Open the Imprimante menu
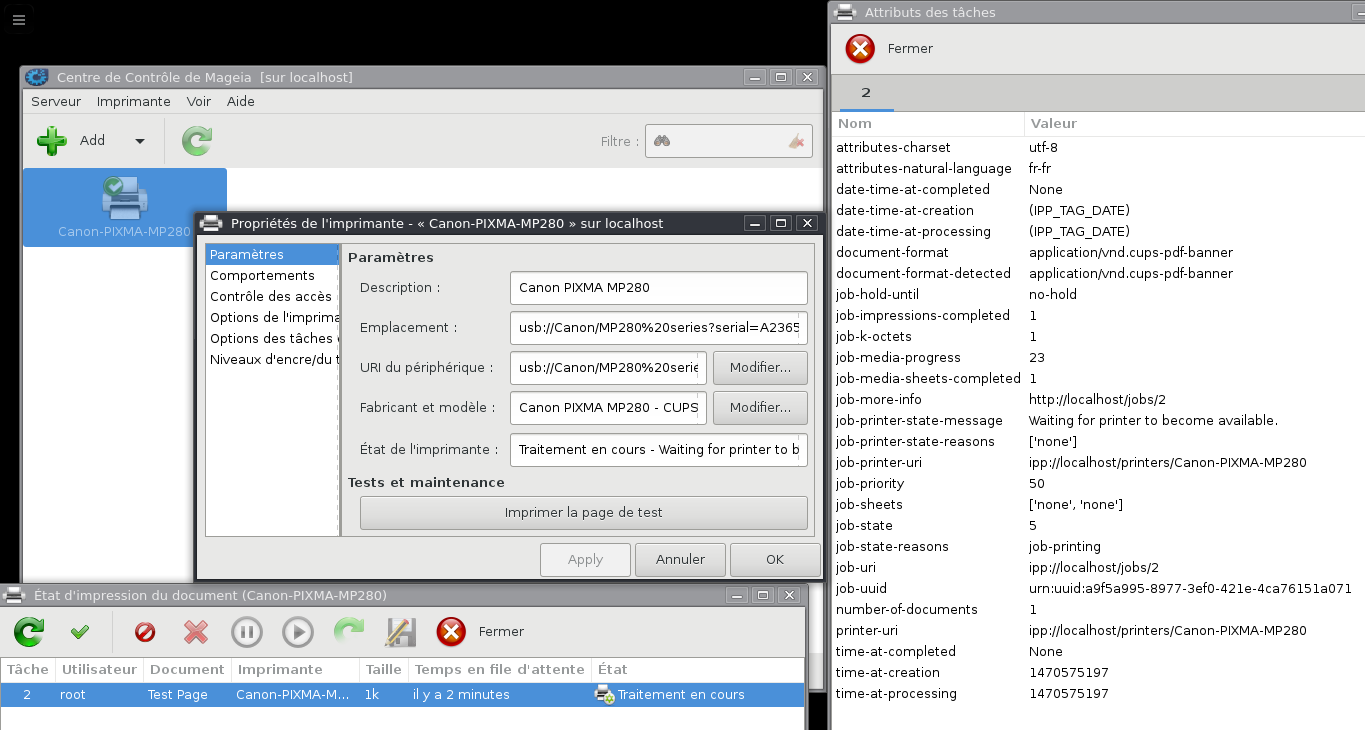 pyautogui.click(x=133, y=101)
